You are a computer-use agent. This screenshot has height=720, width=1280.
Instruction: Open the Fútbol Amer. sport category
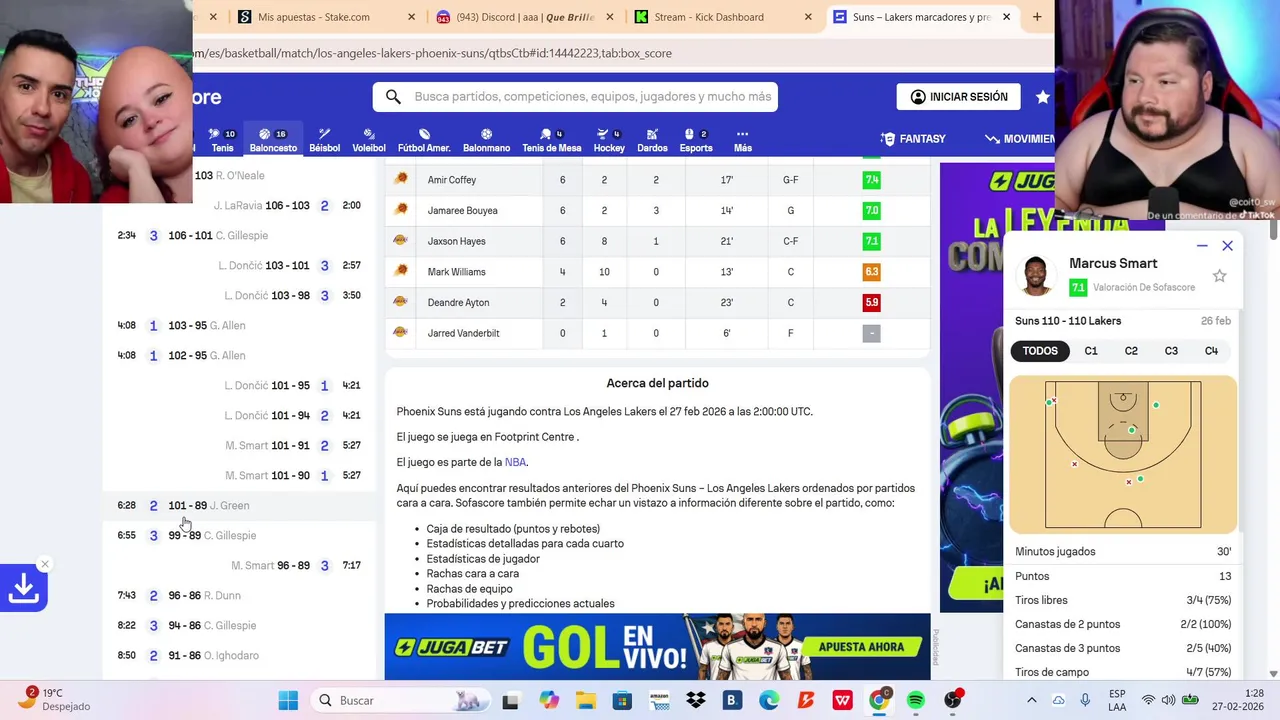[x=424, y=140]
